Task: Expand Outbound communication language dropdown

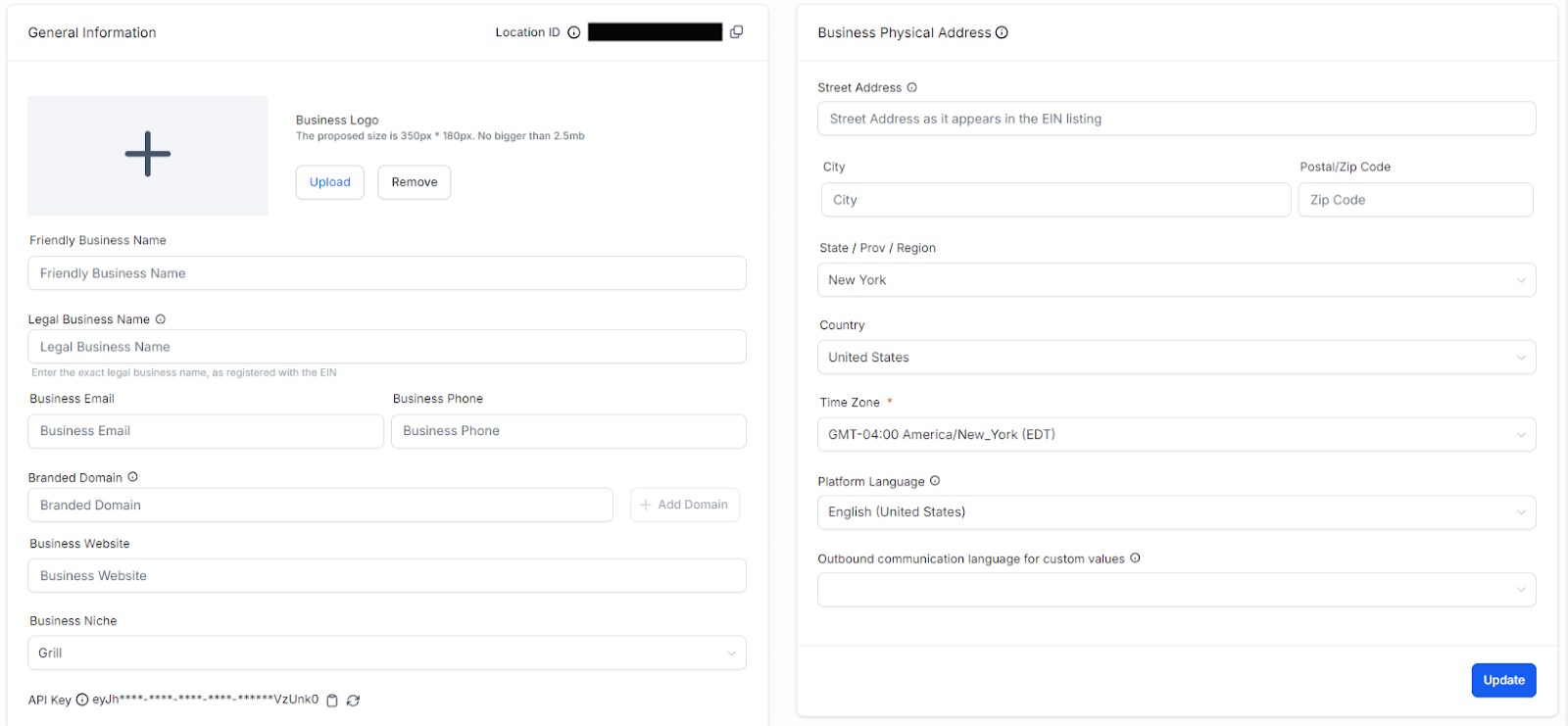Action: click(1176, 590)
